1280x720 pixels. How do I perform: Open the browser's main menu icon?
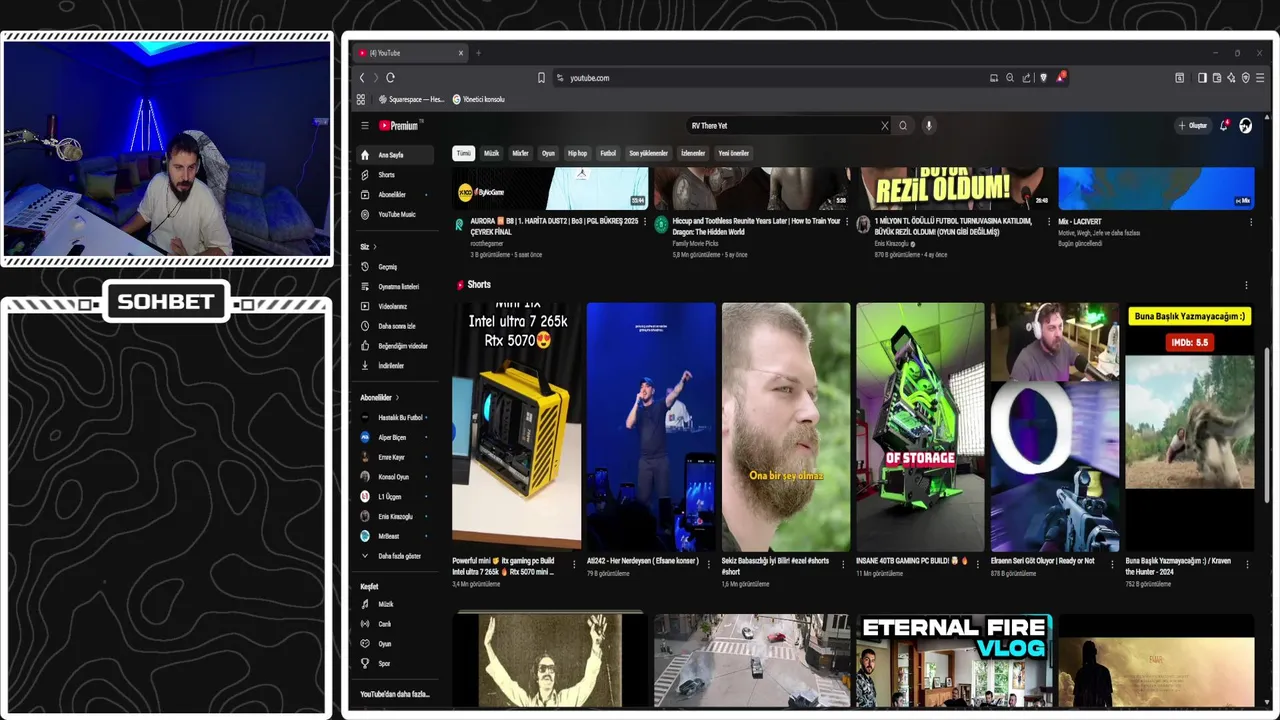(x=1260, y=78)
